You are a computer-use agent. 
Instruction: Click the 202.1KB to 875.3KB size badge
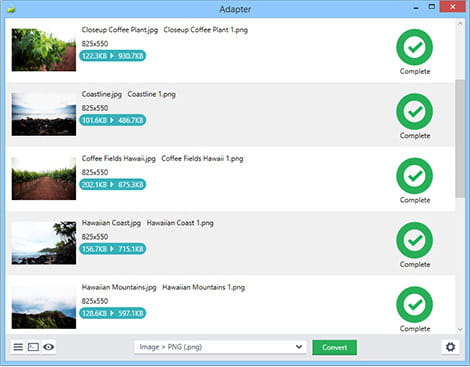point(113,184)
